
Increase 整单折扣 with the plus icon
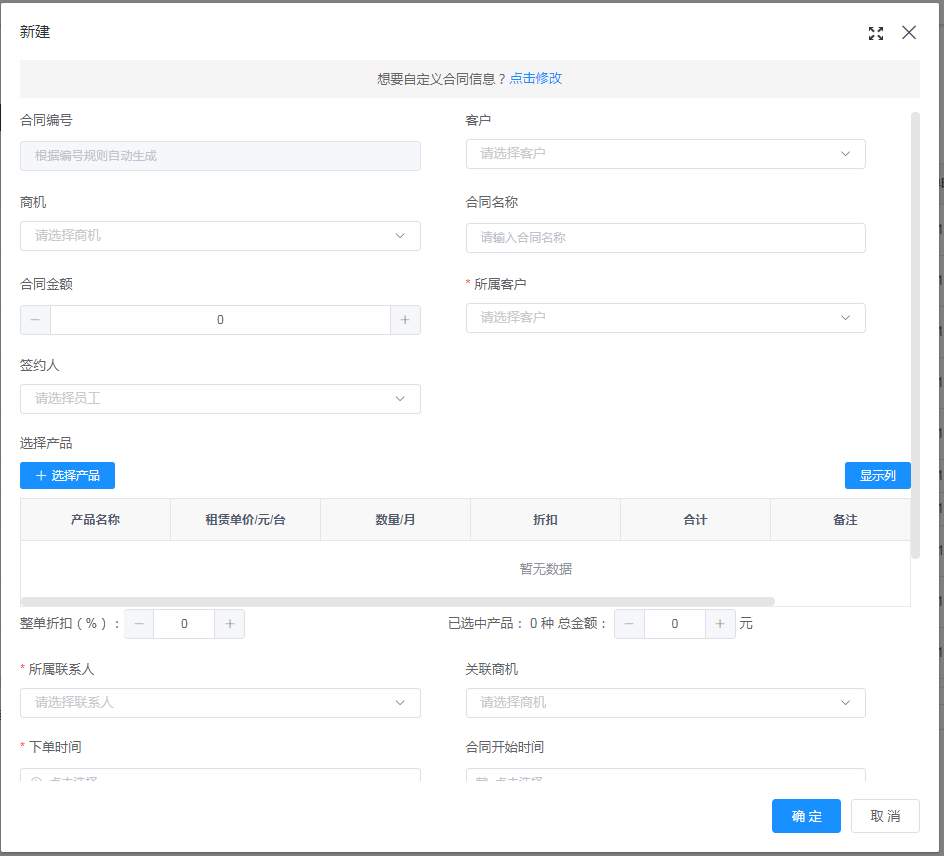click(229, 624)
